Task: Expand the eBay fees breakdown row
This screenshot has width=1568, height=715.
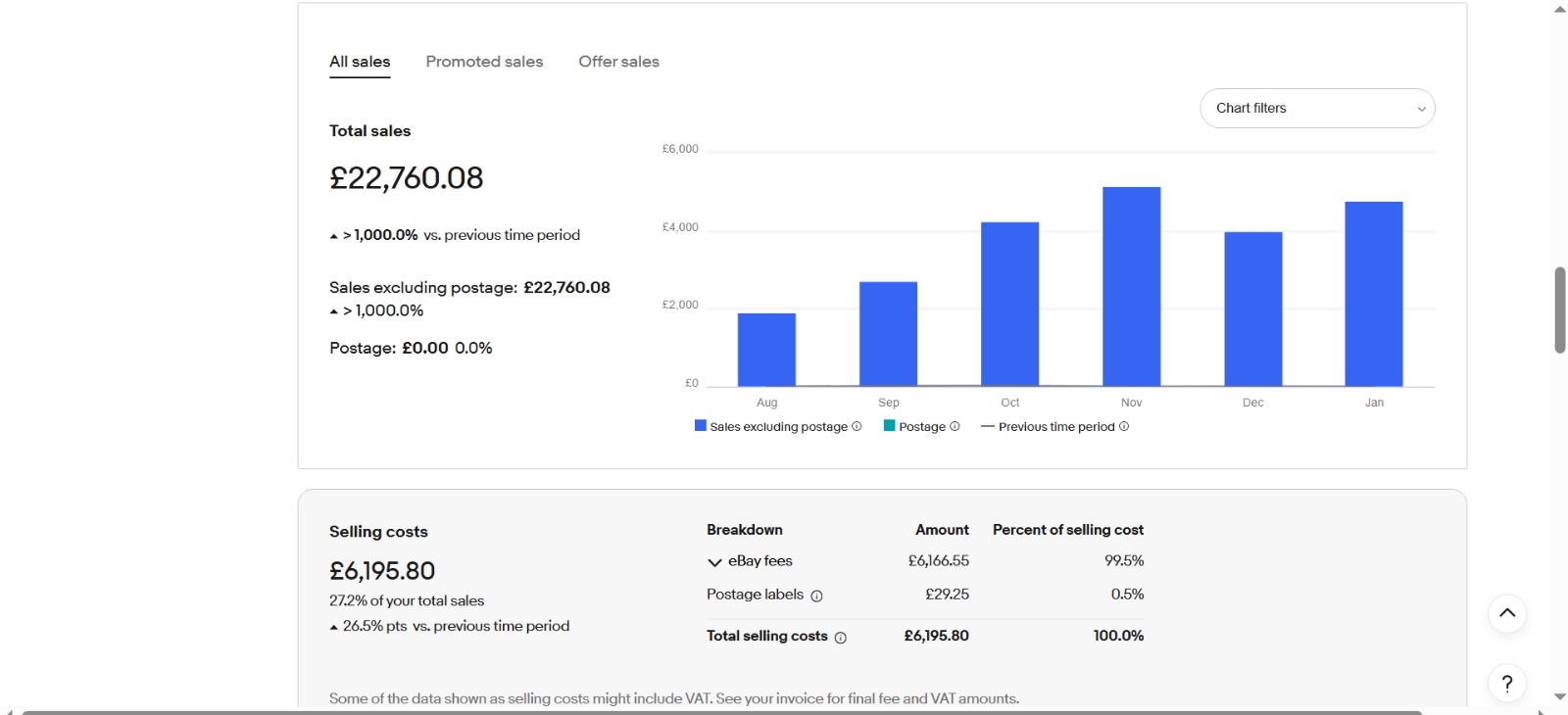Action: point(714,562)
